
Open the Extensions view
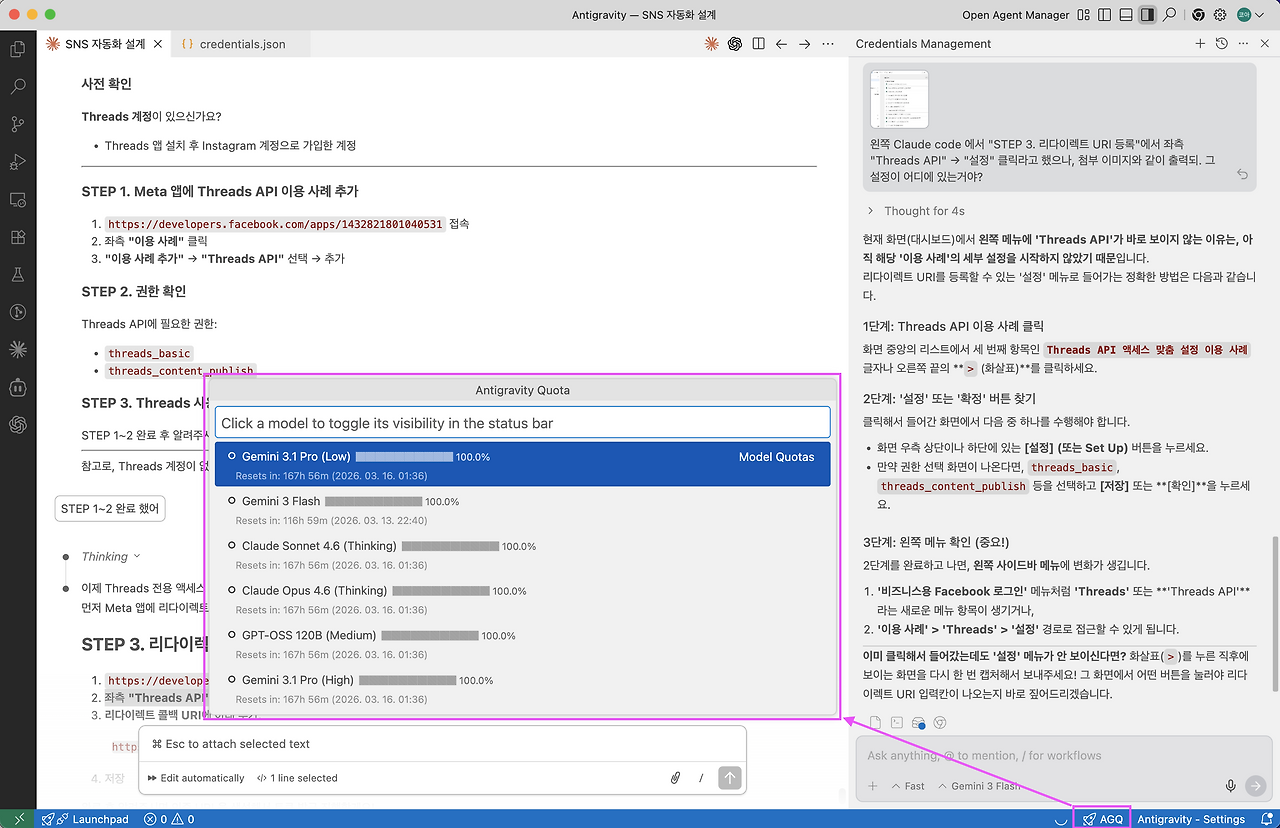pos(17,237)
